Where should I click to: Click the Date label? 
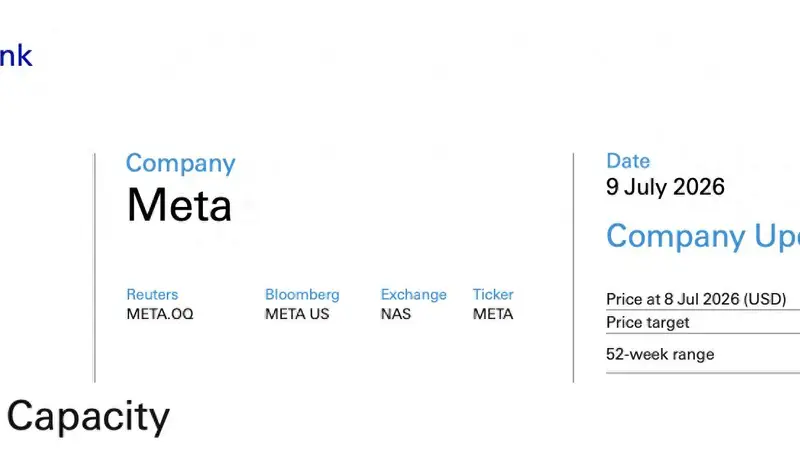(628, 161)
